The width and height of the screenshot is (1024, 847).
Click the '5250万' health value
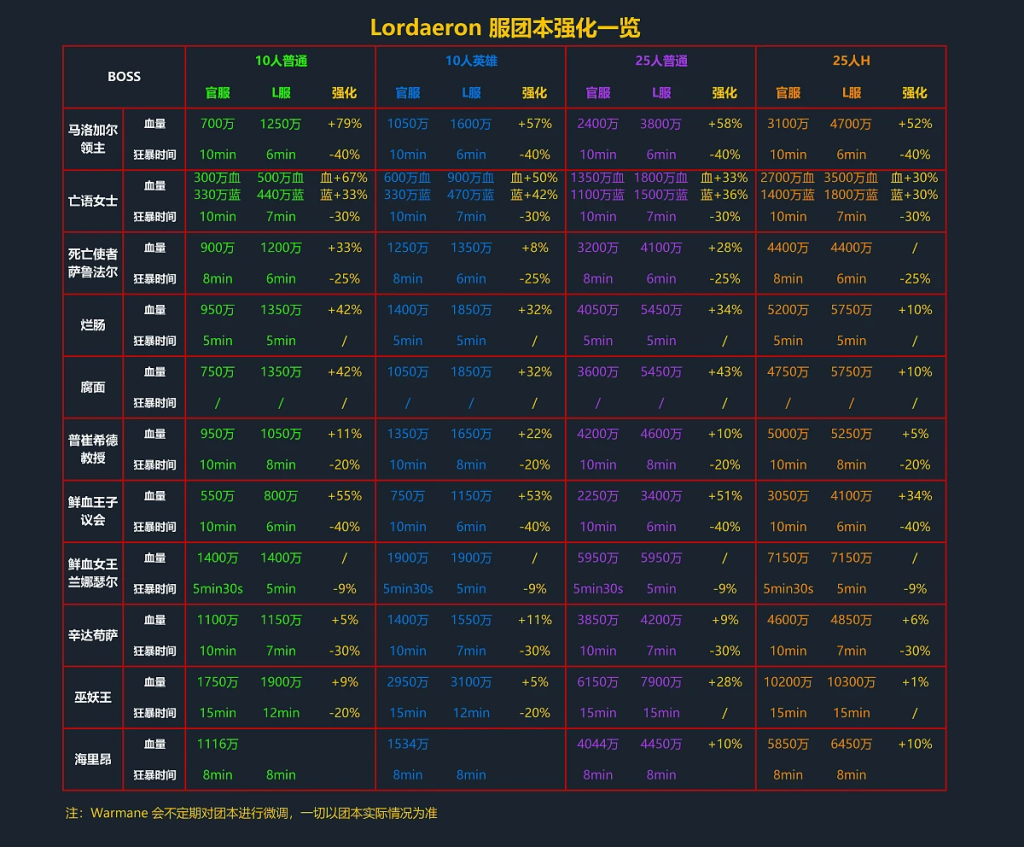pyautogui.click(x=851, y=434)
